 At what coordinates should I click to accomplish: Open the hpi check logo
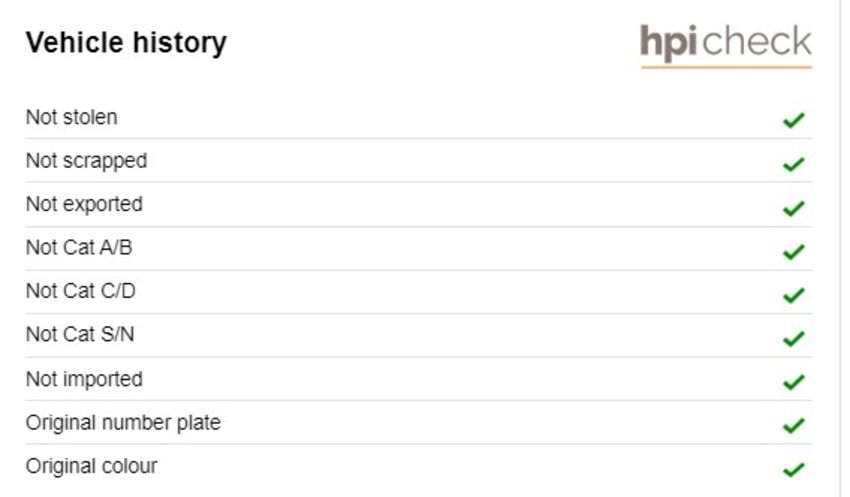pos(726,46)
